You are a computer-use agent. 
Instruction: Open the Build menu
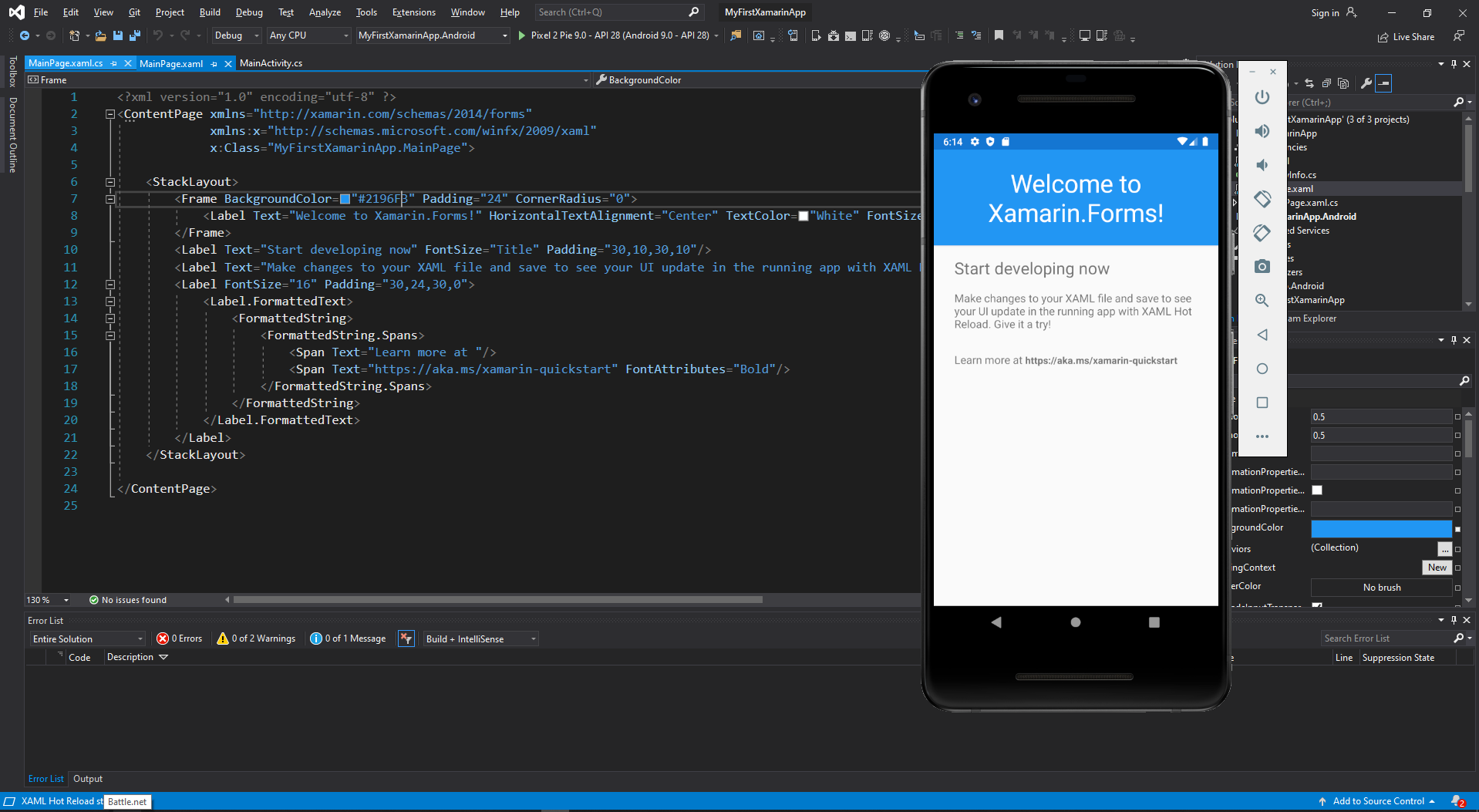[210, 12]
